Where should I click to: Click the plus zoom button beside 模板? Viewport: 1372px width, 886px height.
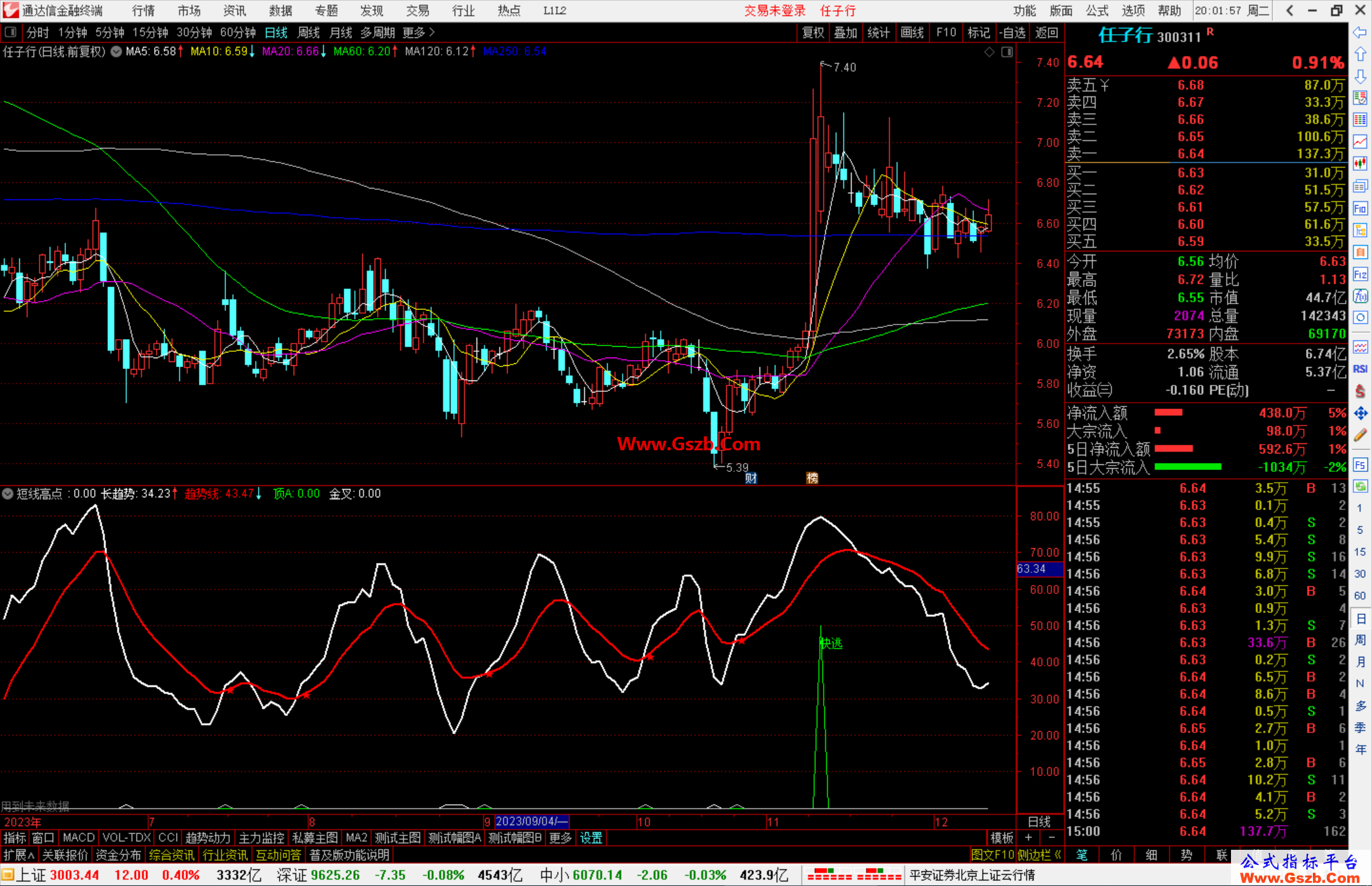coord(1028,838)
